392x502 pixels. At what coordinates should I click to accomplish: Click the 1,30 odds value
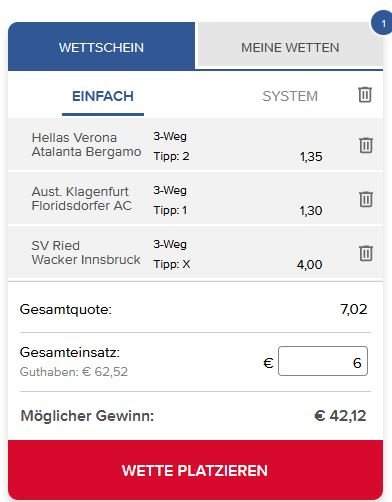click(x=311, y=211)
